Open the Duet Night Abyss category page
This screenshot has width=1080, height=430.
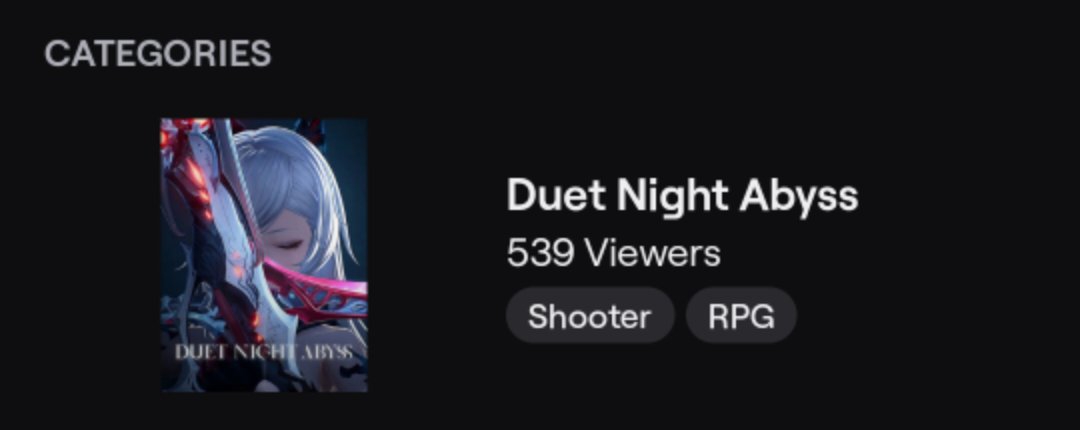[x=682, y=196]
